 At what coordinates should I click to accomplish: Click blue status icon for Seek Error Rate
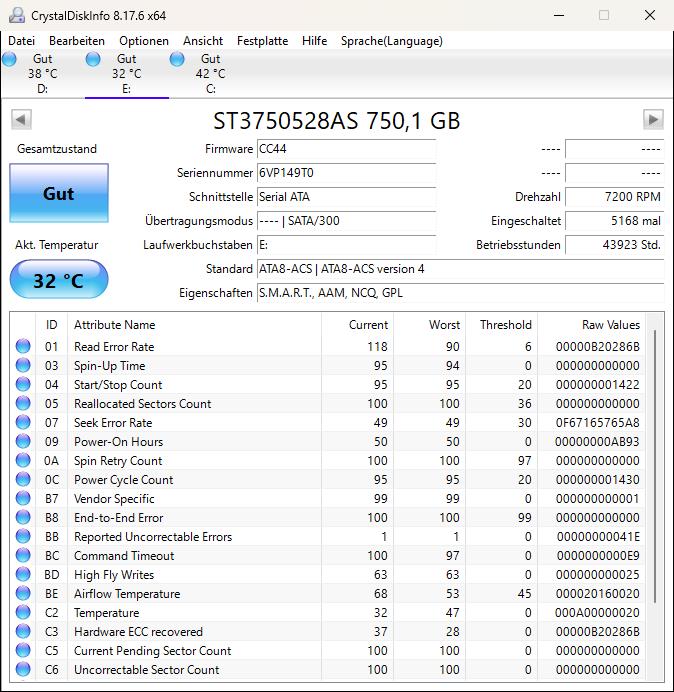point(23,422)
